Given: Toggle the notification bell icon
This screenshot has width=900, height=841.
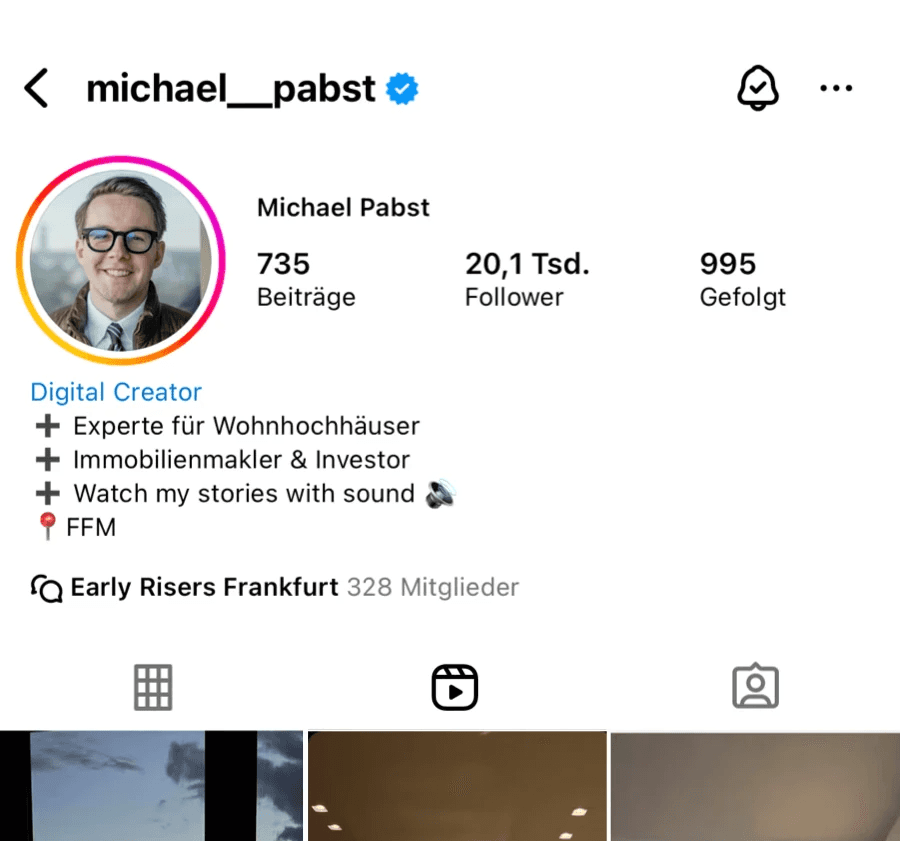Looking at the screenshot, I should pos(758,88).
